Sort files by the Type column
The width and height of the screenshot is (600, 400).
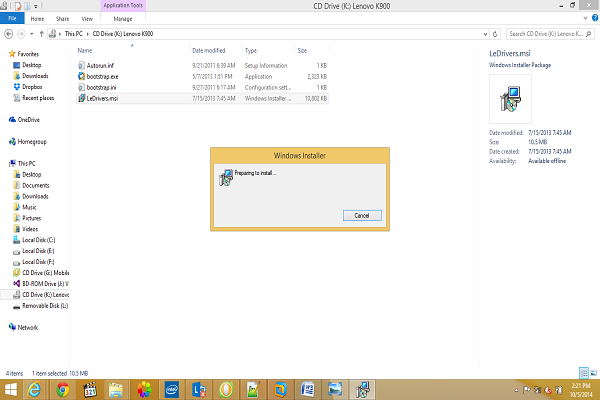point(251,51)
